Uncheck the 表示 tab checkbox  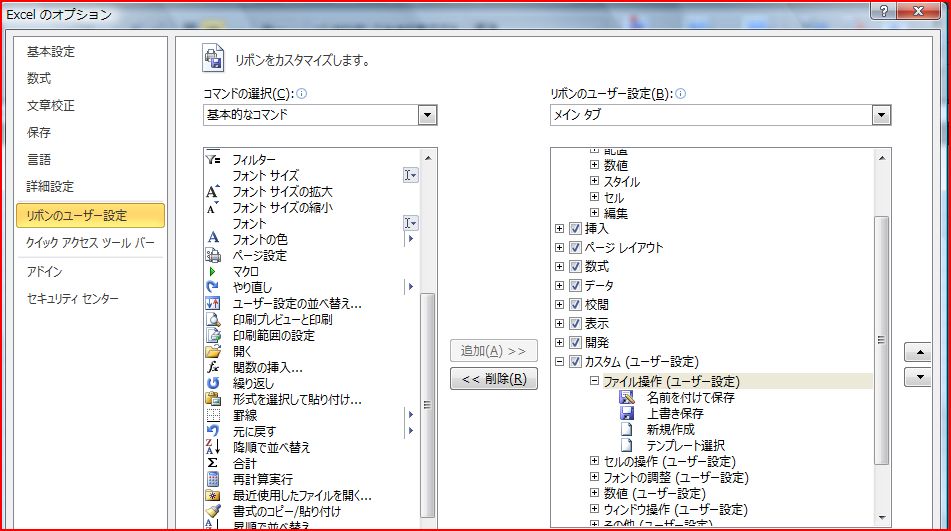click(x=575, y=323)
